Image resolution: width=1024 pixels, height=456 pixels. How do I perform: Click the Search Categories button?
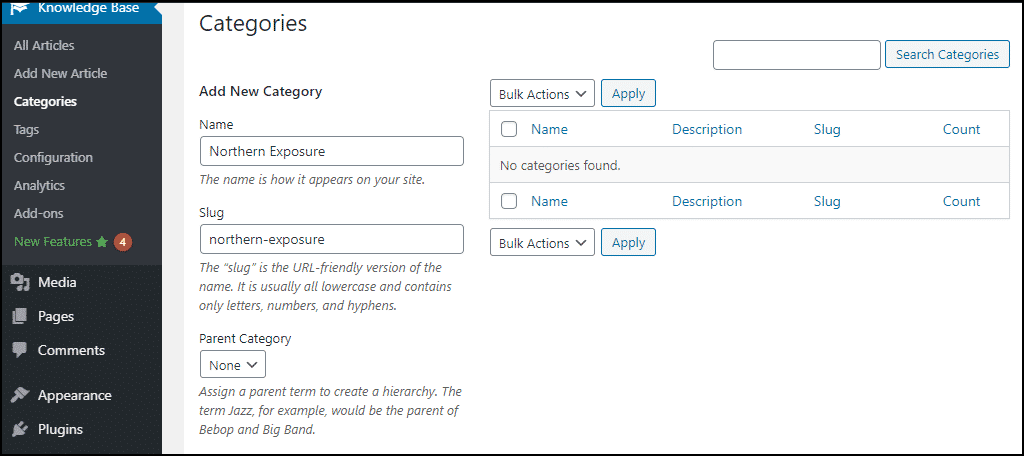click(947, 54)
